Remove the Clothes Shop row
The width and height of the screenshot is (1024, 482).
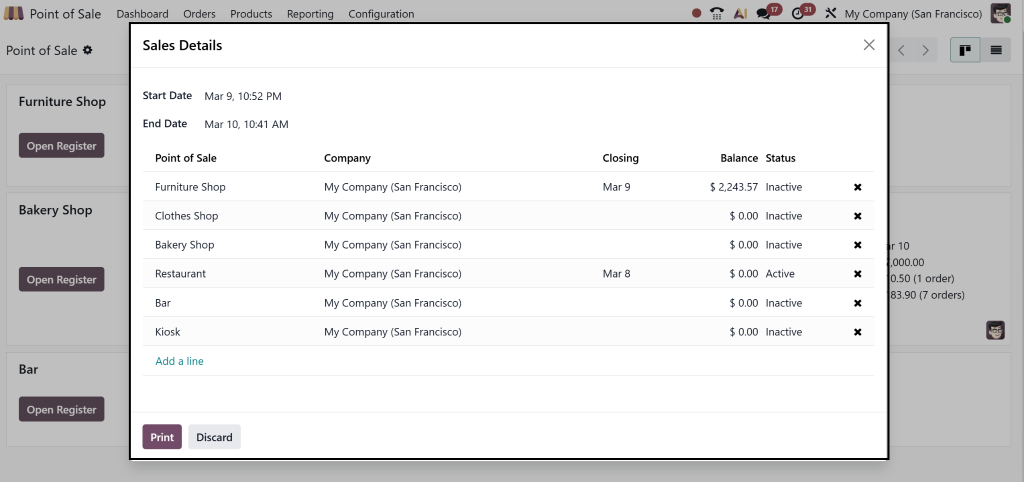(857, 216)
